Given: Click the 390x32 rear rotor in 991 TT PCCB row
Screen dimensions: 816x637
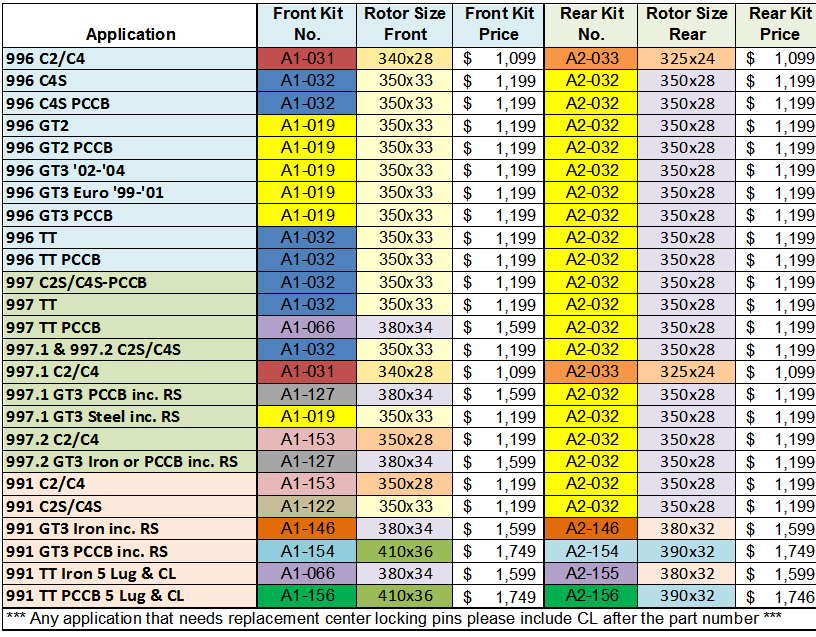Looking at the screenshot, I should pyautogui.click(x=687, y=596).
